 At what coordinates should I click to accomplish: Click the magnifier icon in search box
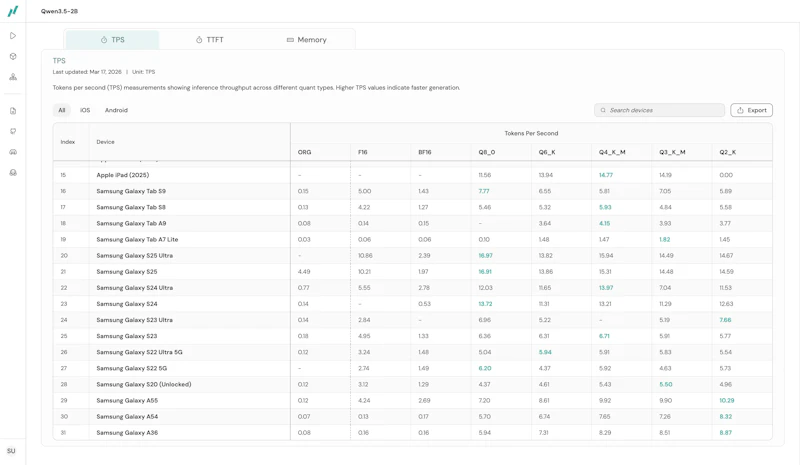point(603,110)
